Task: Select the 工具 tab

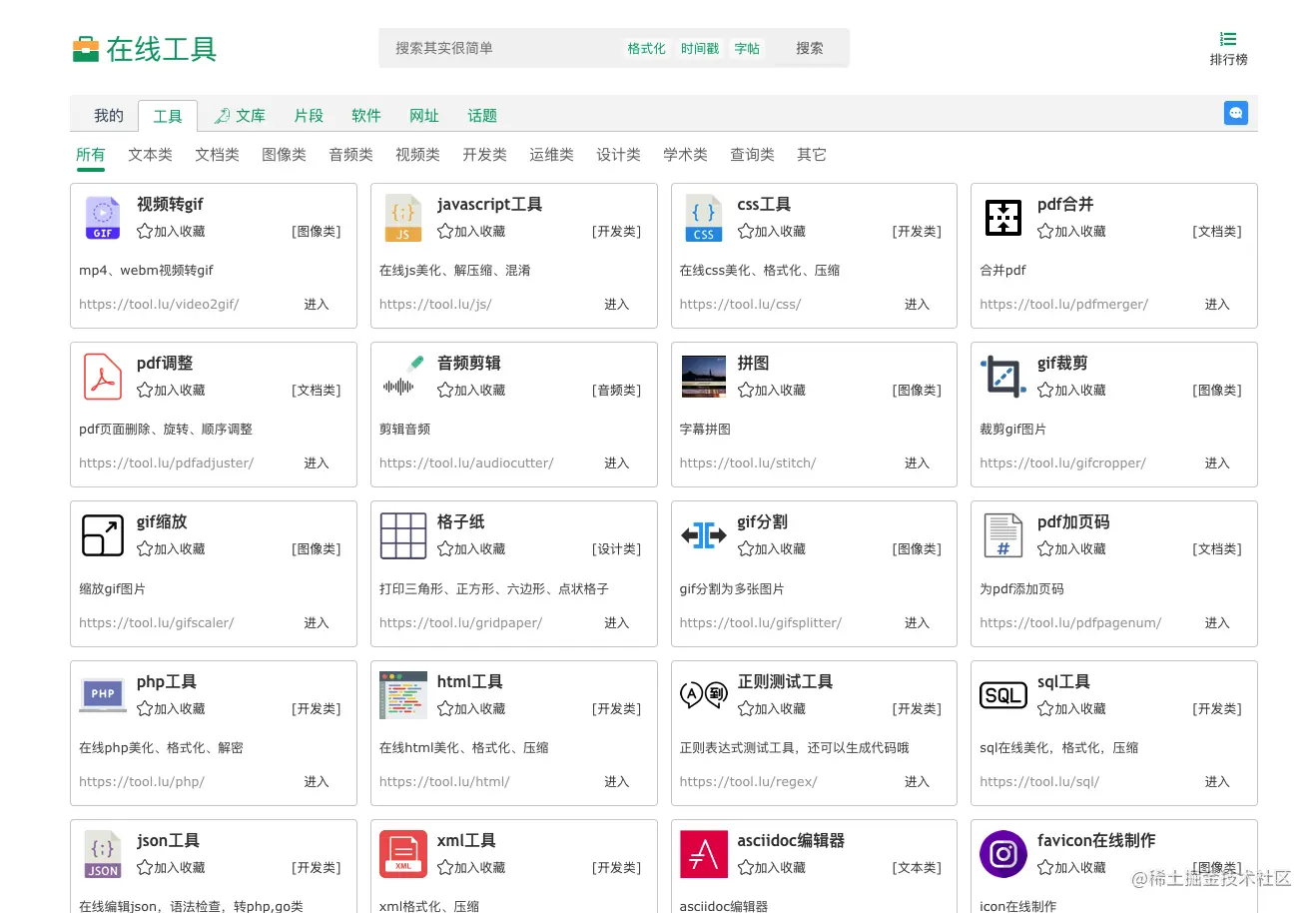Action: pyautogui.click(x=168, y=116)
